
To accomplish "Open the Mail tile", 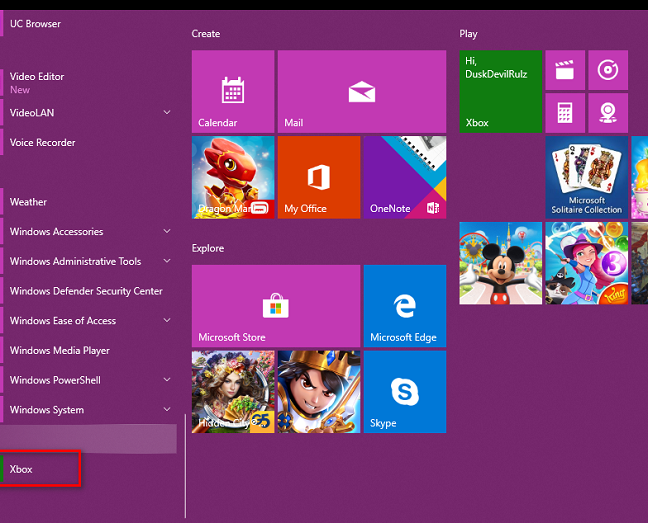I will [x=362, y=91].
